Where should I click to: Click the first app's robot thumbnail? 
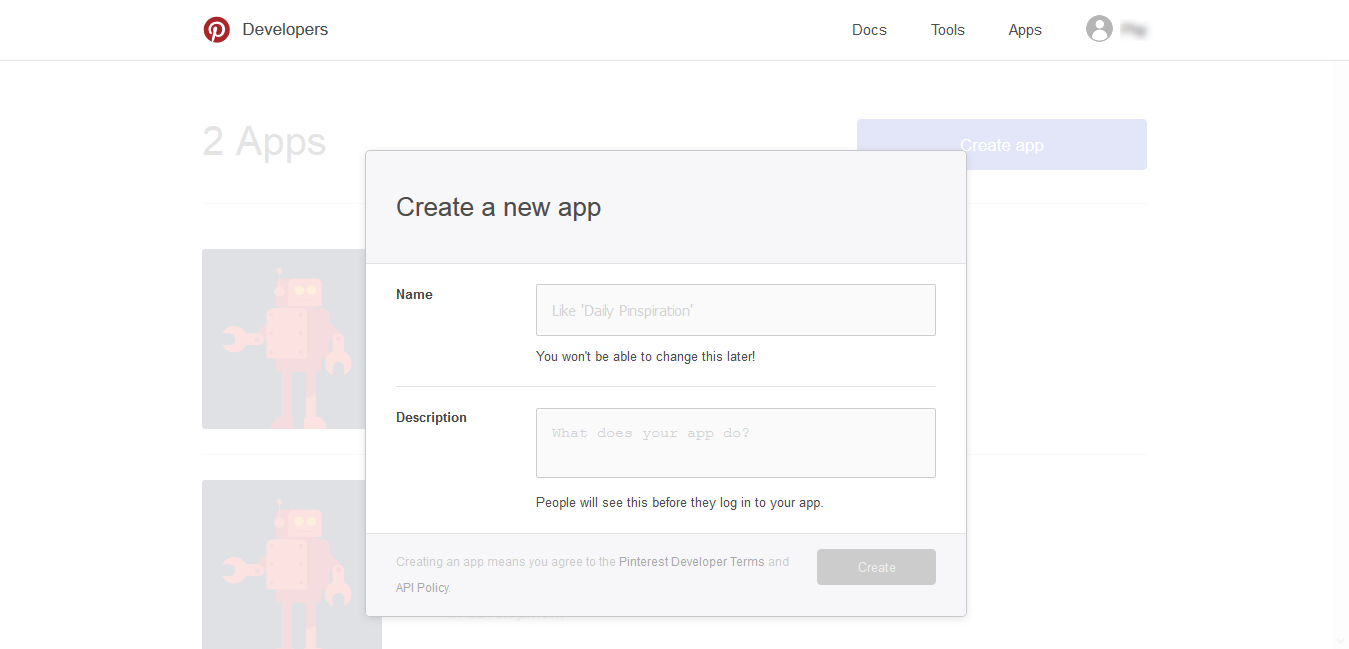pyautogui.click(x=284, y=338)
